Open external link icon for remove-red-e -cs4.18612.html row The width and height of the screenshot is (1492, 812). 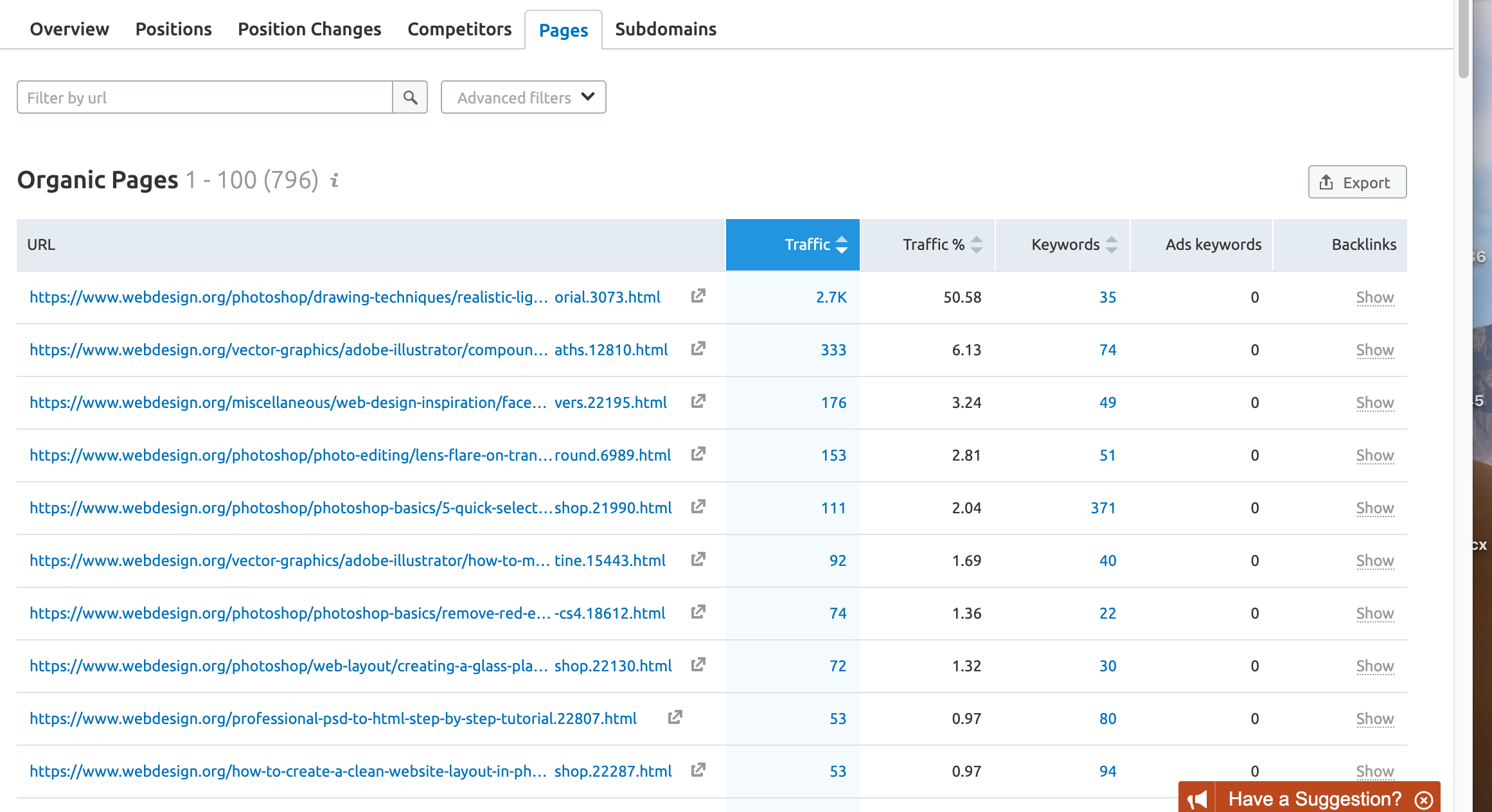point(698,612)
